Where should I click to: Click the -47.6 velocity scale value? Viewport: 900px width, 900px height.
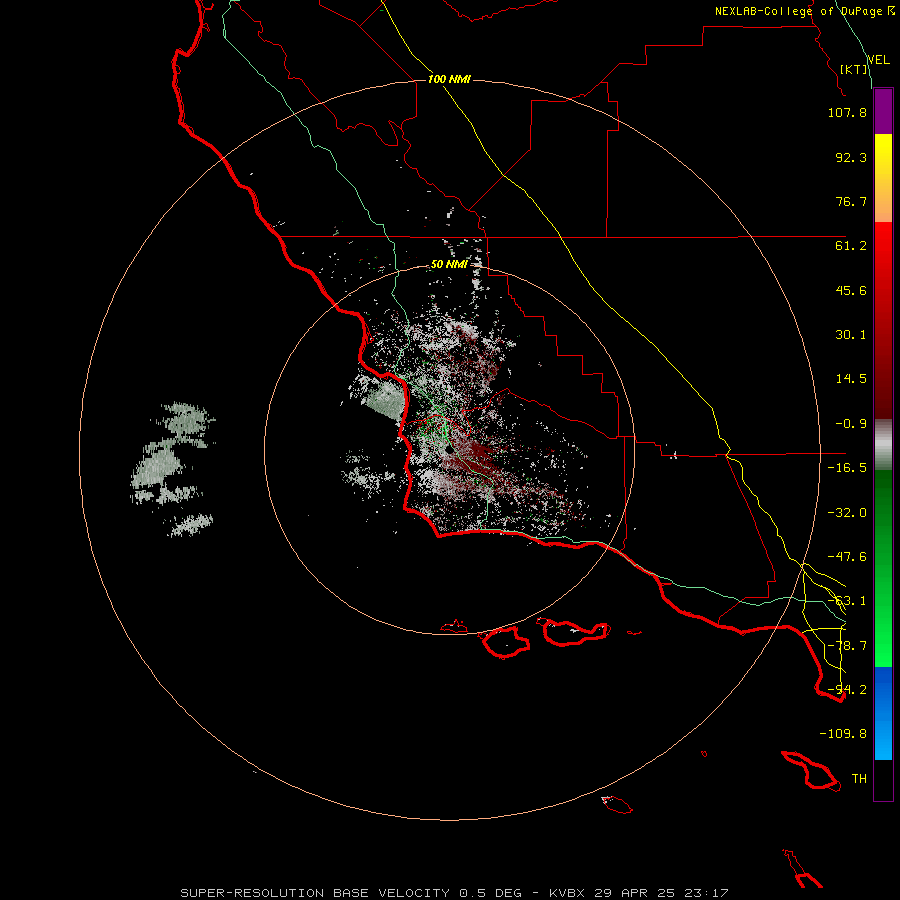coord(847,557)
